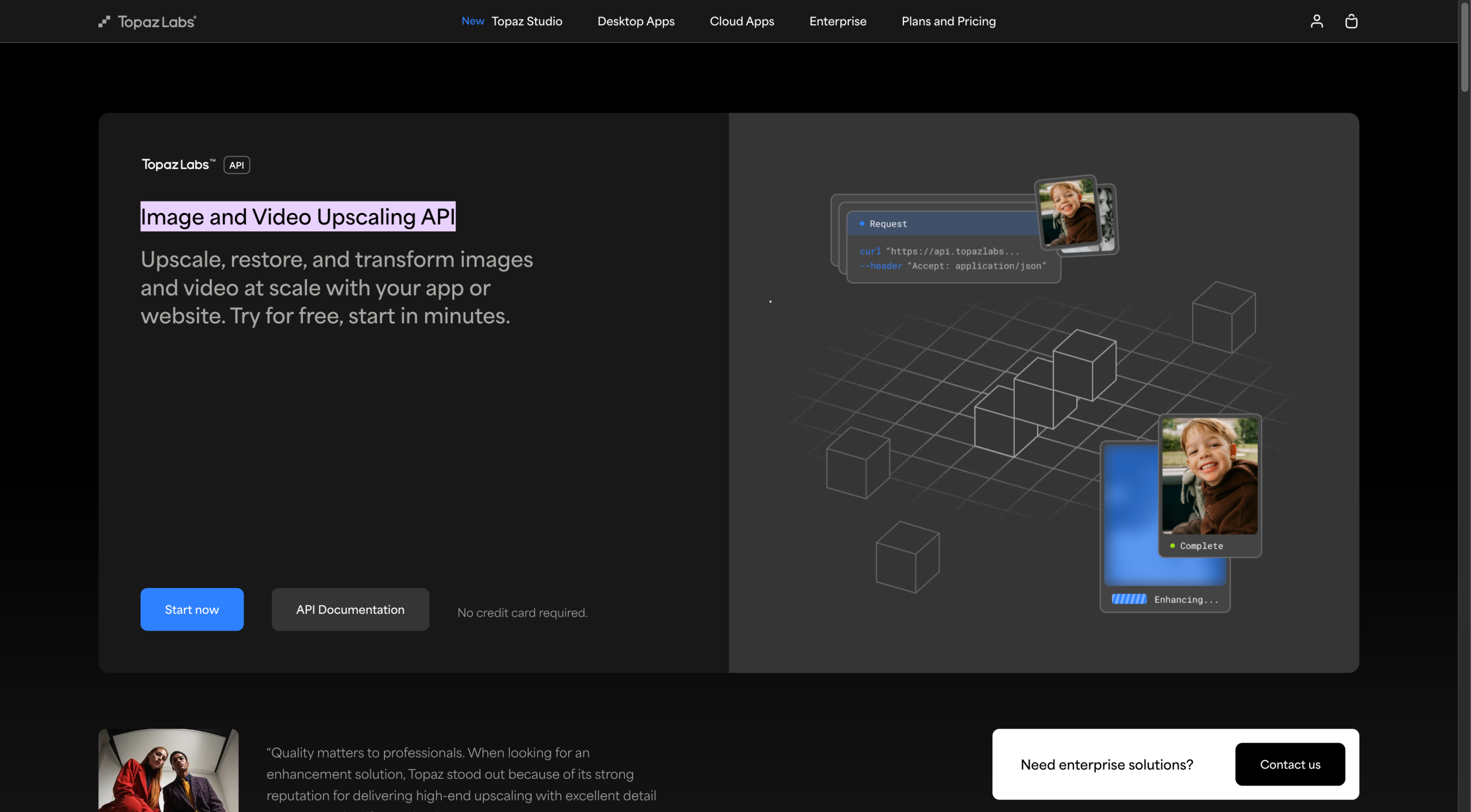
Task: Open the API Documentation button
Action: pyautogui.click(x=350, y=609)
